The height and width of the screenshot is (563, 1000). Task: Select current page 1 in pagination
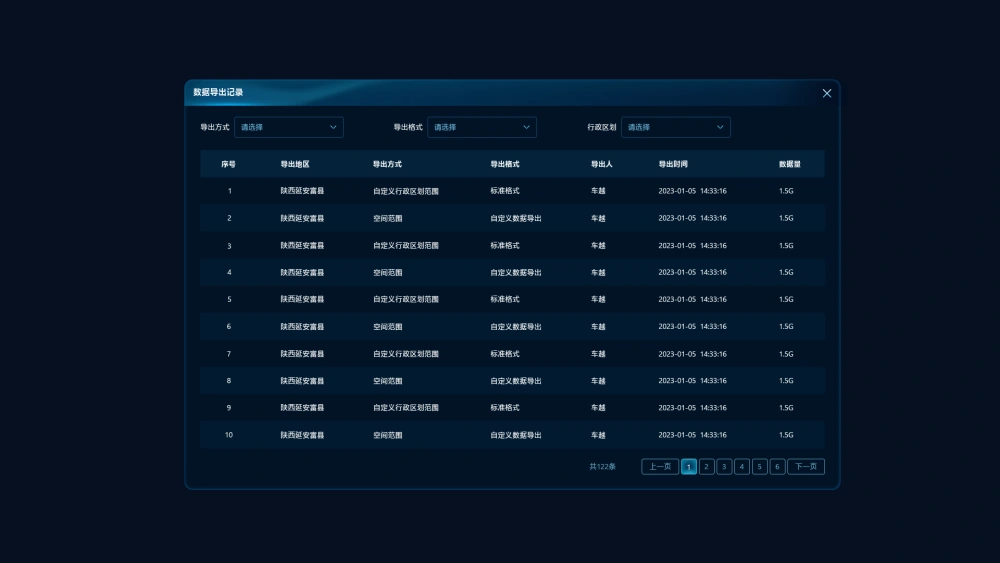(689, 466)
